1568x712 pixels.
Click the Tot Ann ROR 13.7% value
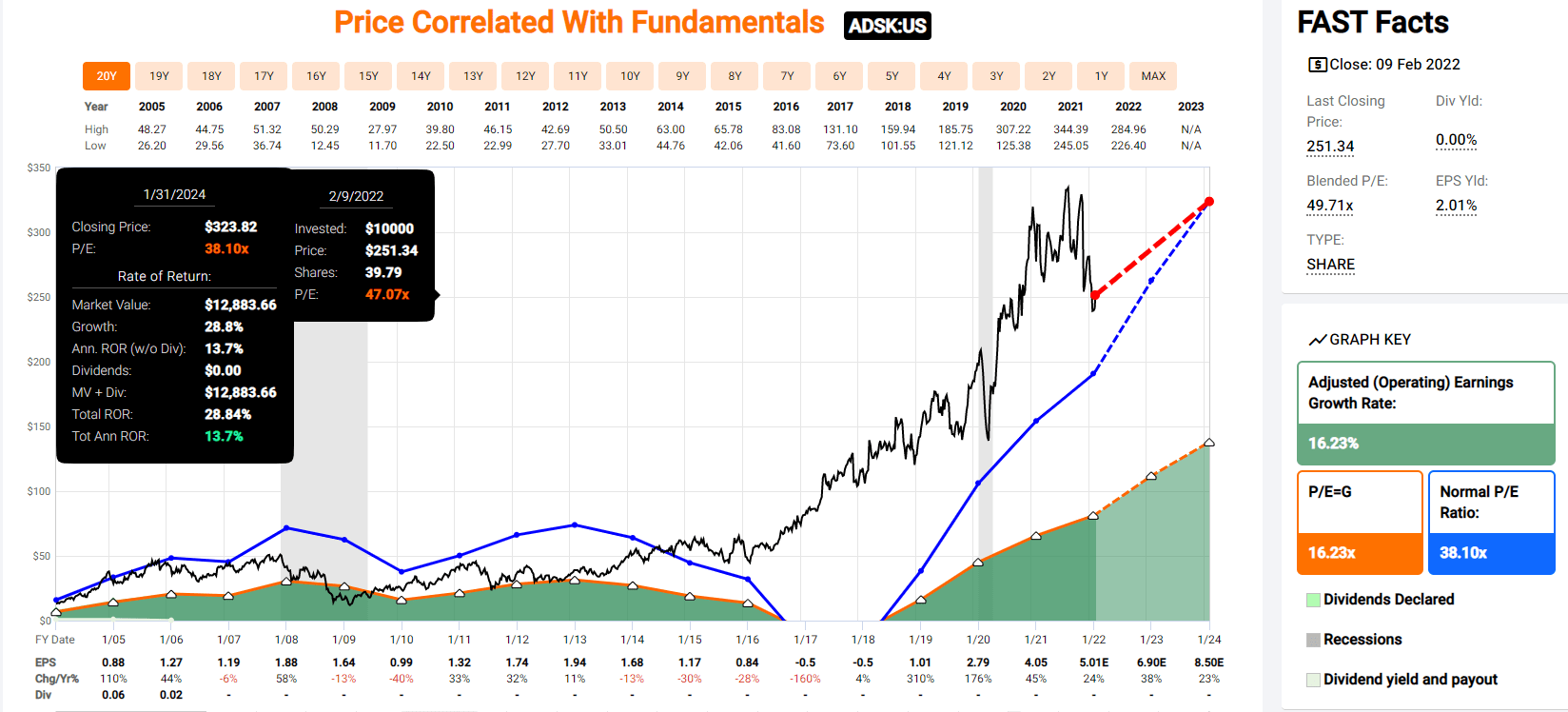coord(224,436)
